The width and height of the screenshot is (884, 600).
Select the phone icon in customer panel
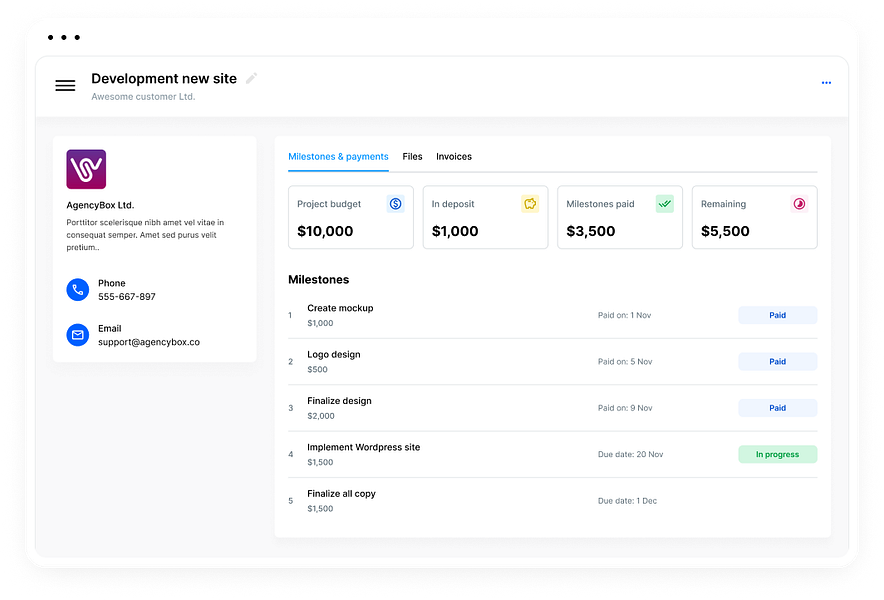click(x=78, y=290)
